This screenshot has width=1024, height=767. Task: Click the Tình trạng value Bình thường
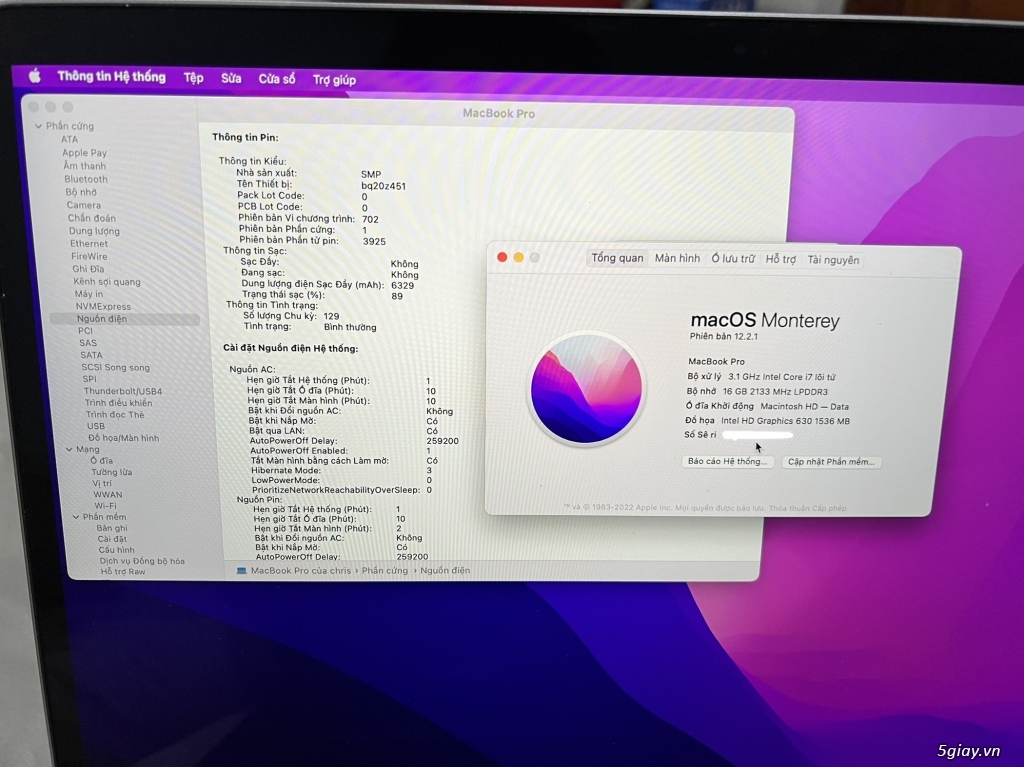(x=350, y=327)
